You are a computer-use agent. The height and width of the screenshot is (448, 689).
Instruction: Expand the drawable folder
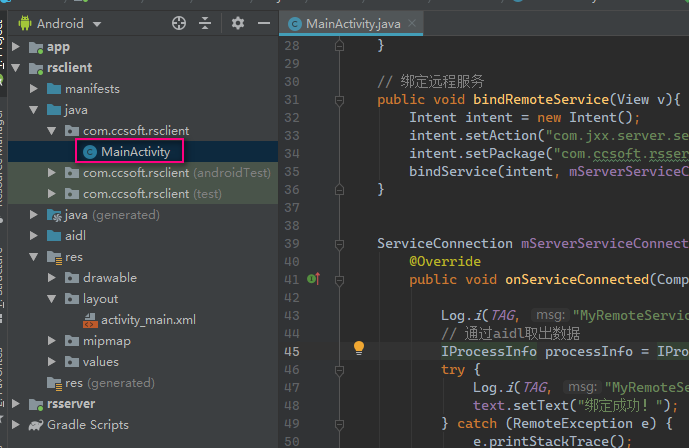(51, 278)
